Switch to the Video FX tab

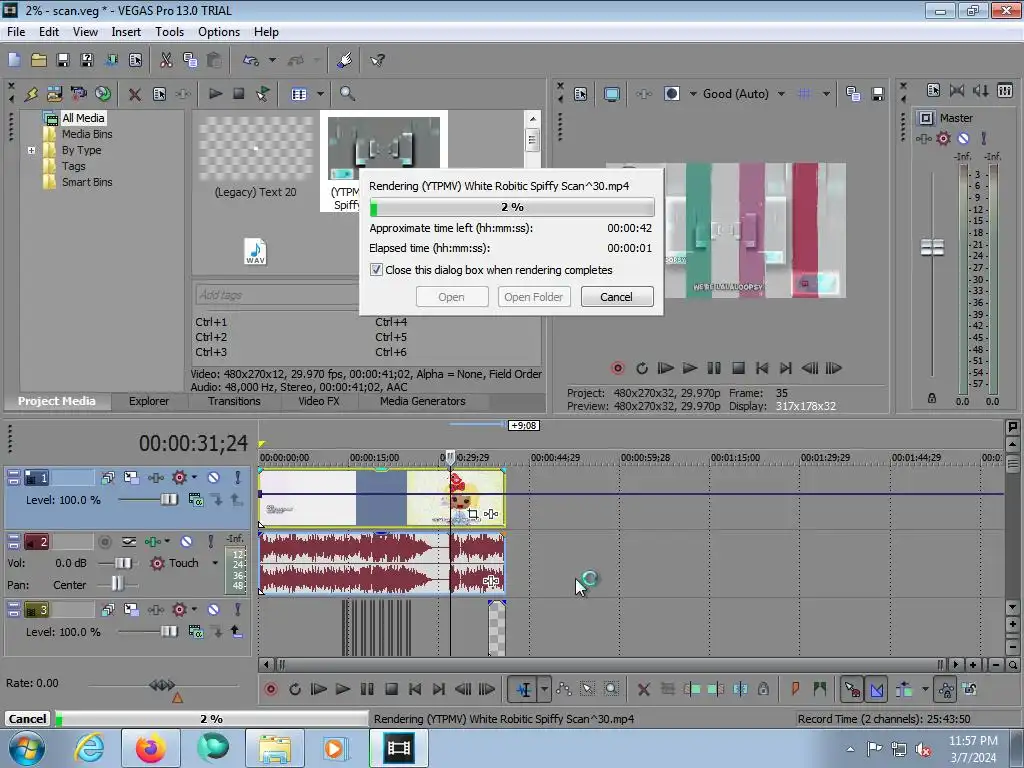[x=319, y=401]
